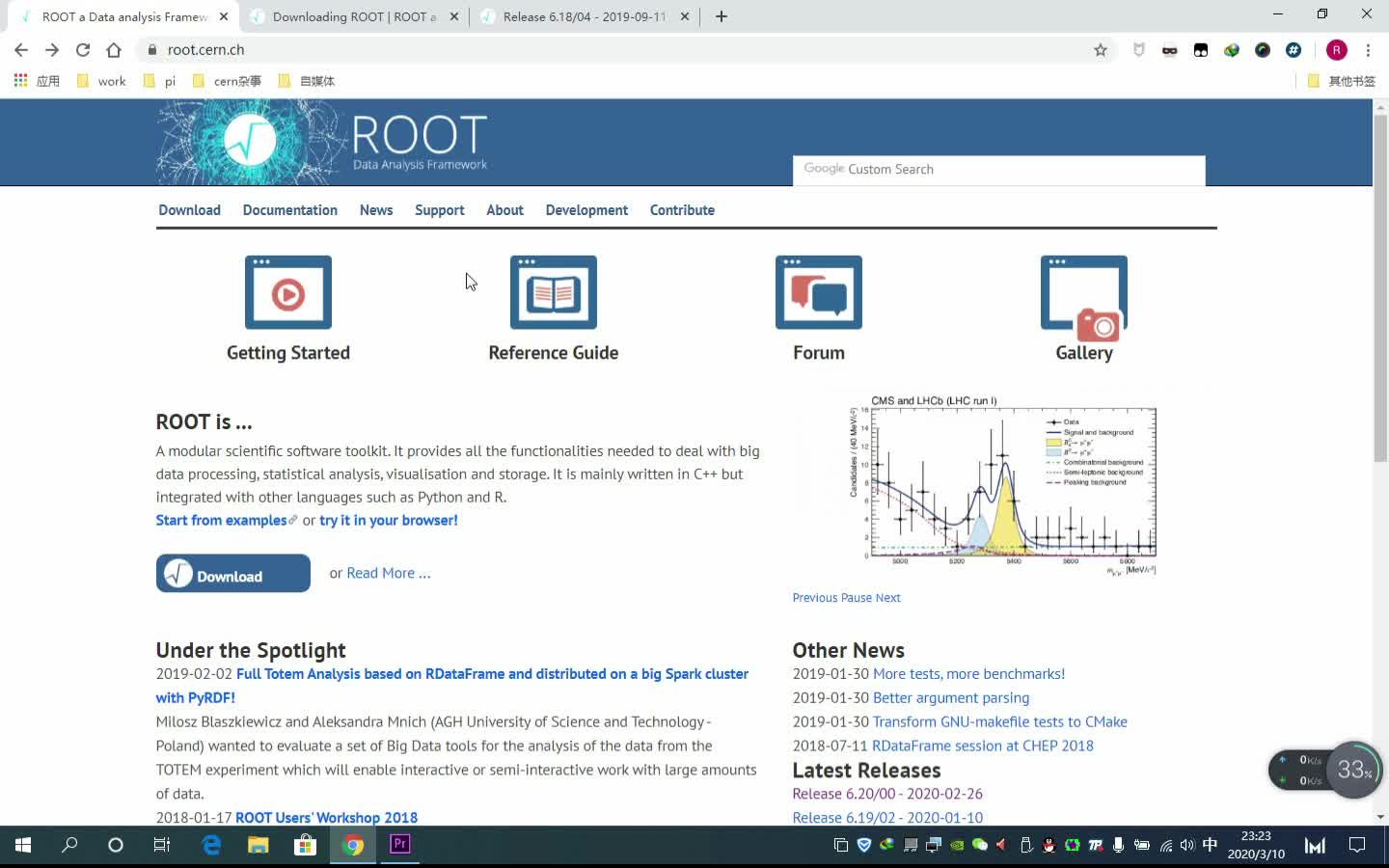The width and height of the screenshot is (1389, 868).
Task: Click the CMS and LHCb plot image
Action: tap(1002, 485)
